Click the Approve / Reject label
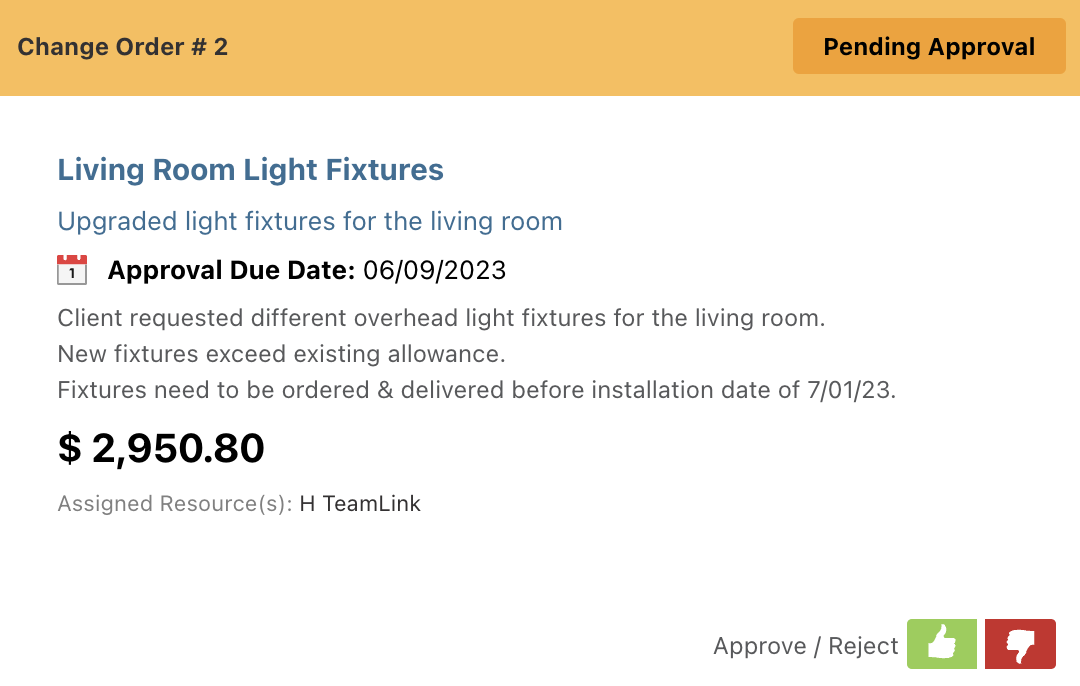Viewport: 1080px width, 686px height. point(805,646)
